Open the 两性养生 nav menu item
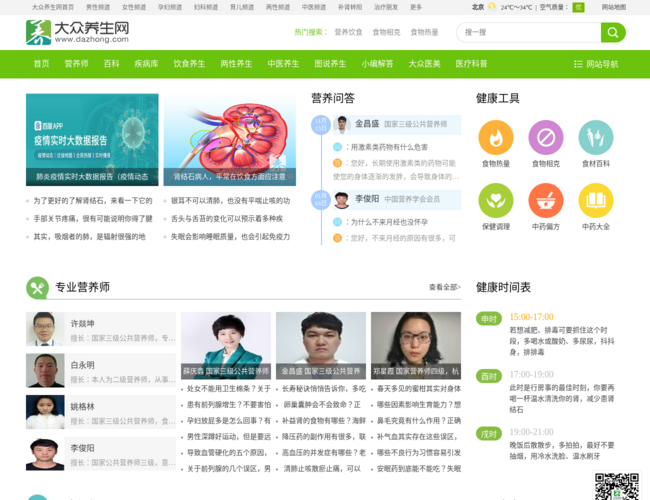 [236, 64]
